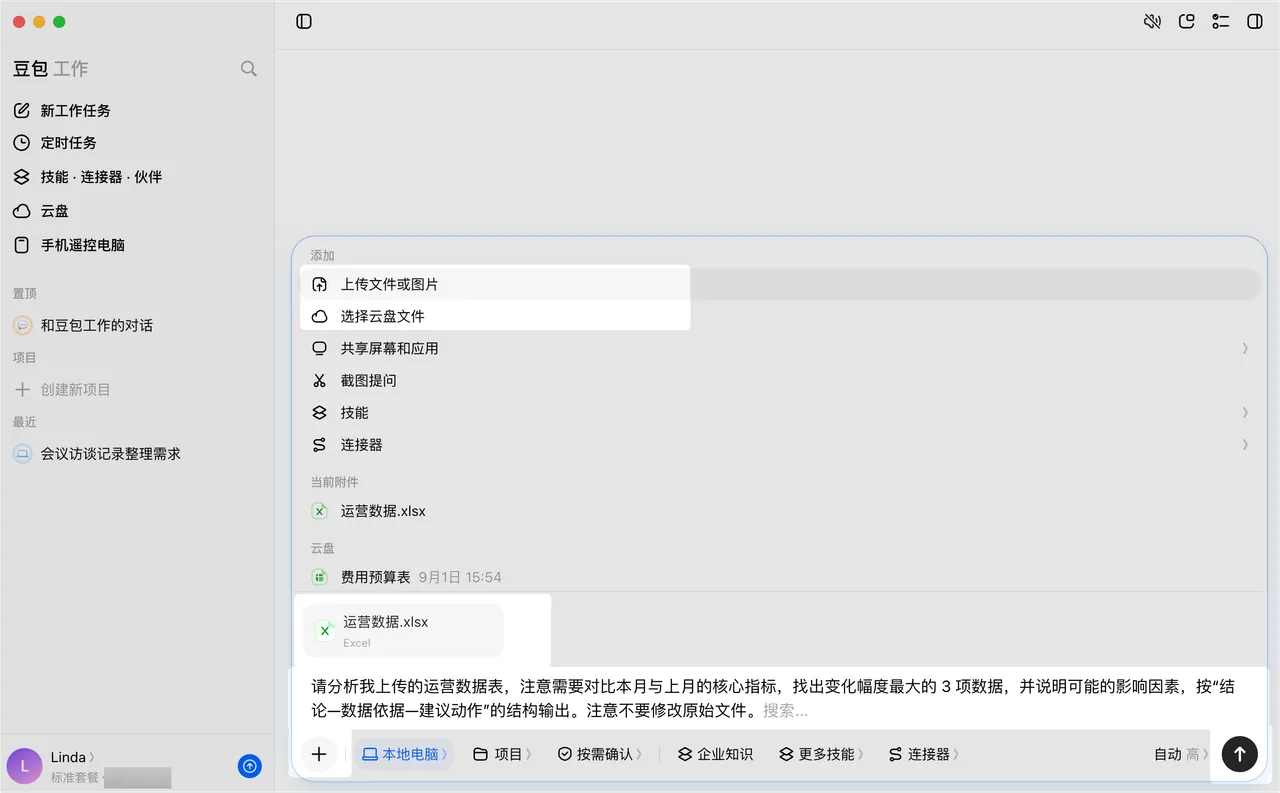The width and height of the screenshot is (1280, 793).
Task: Click into the message text input
Action: 780,699
